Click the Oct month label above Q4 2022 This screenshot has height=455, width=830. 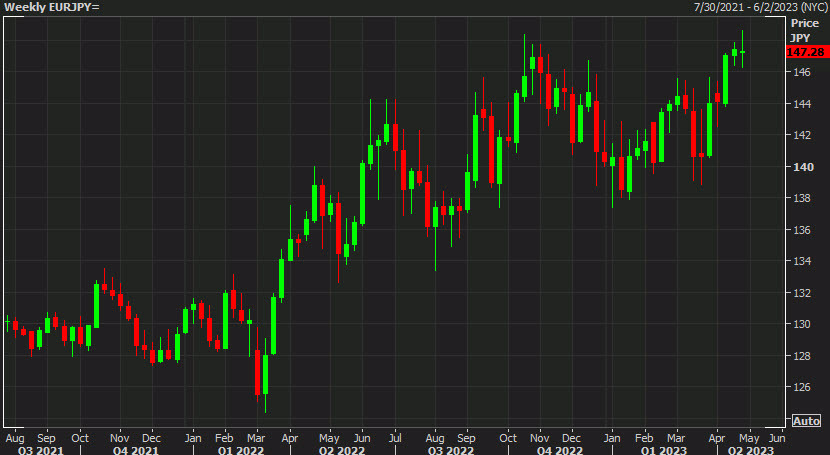508,438
